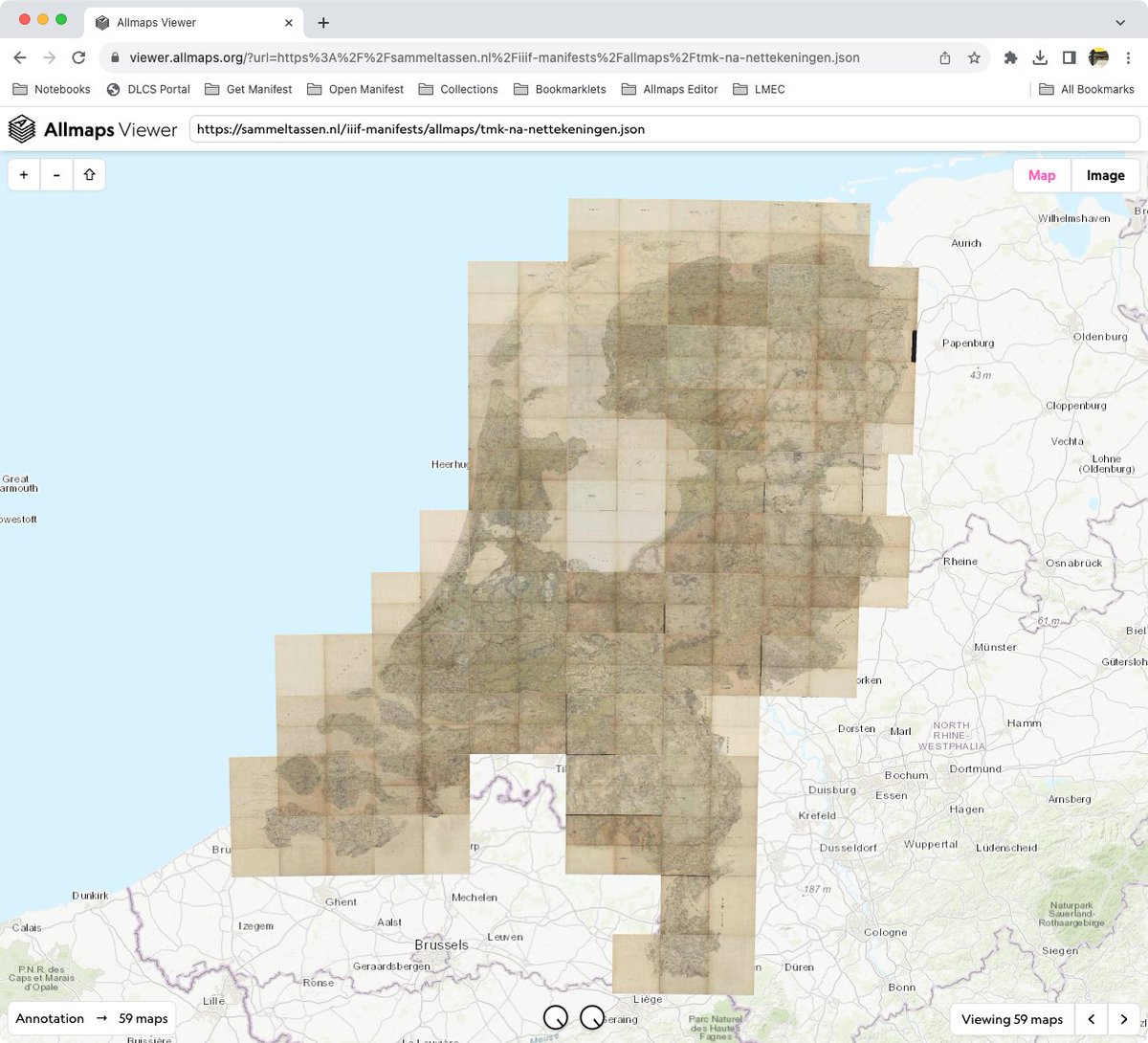Zoom in using the plus button
The image size is (1148, 1043).
pos(23,174)
